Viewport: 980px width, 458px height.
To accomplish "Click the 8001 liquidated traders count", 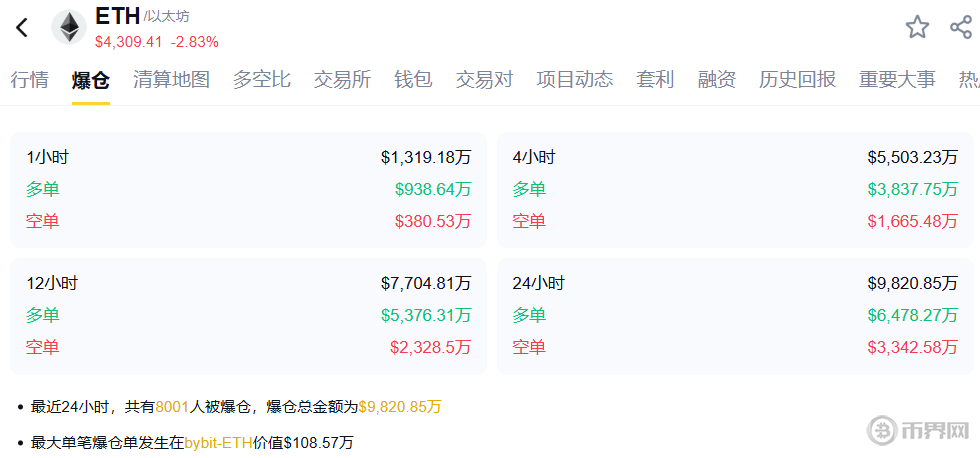I will point(171,407).
